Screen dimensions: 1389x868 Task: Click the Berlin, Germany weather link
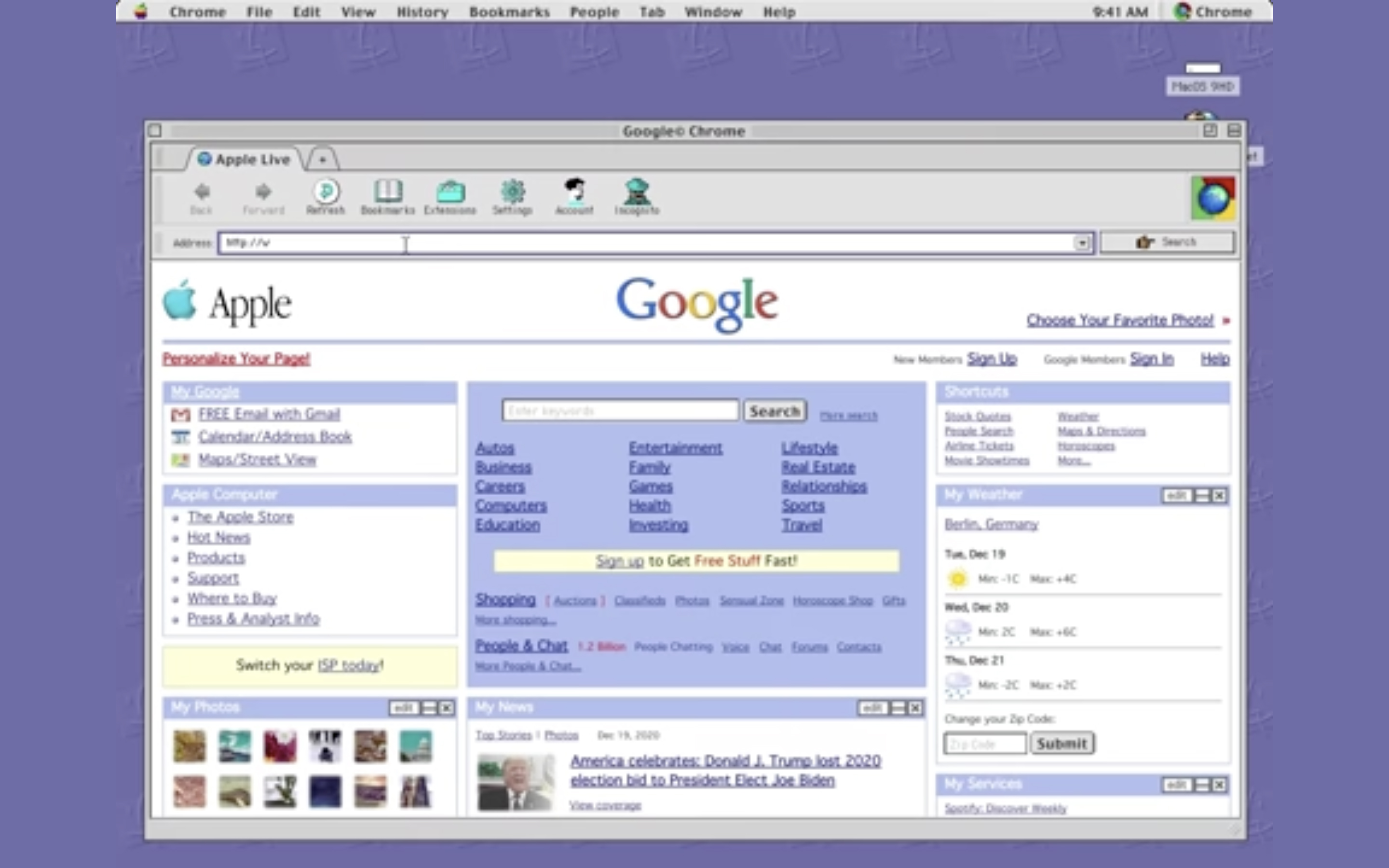[991, 524]
